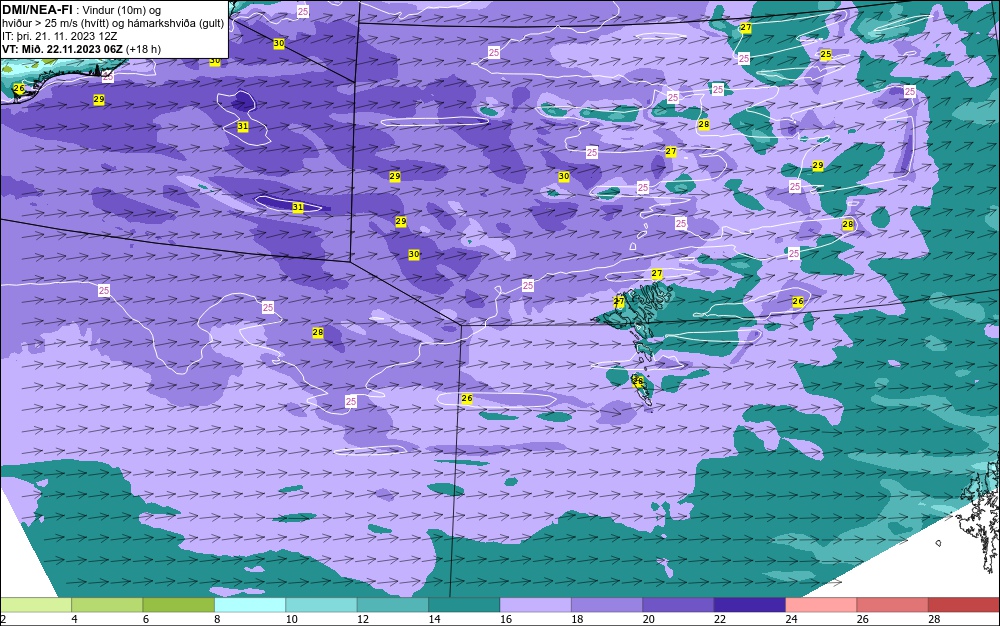Click the 20–22 violet legend swatch
Image resolution: width=1000 pixels, height=626 pixels.
679,605
